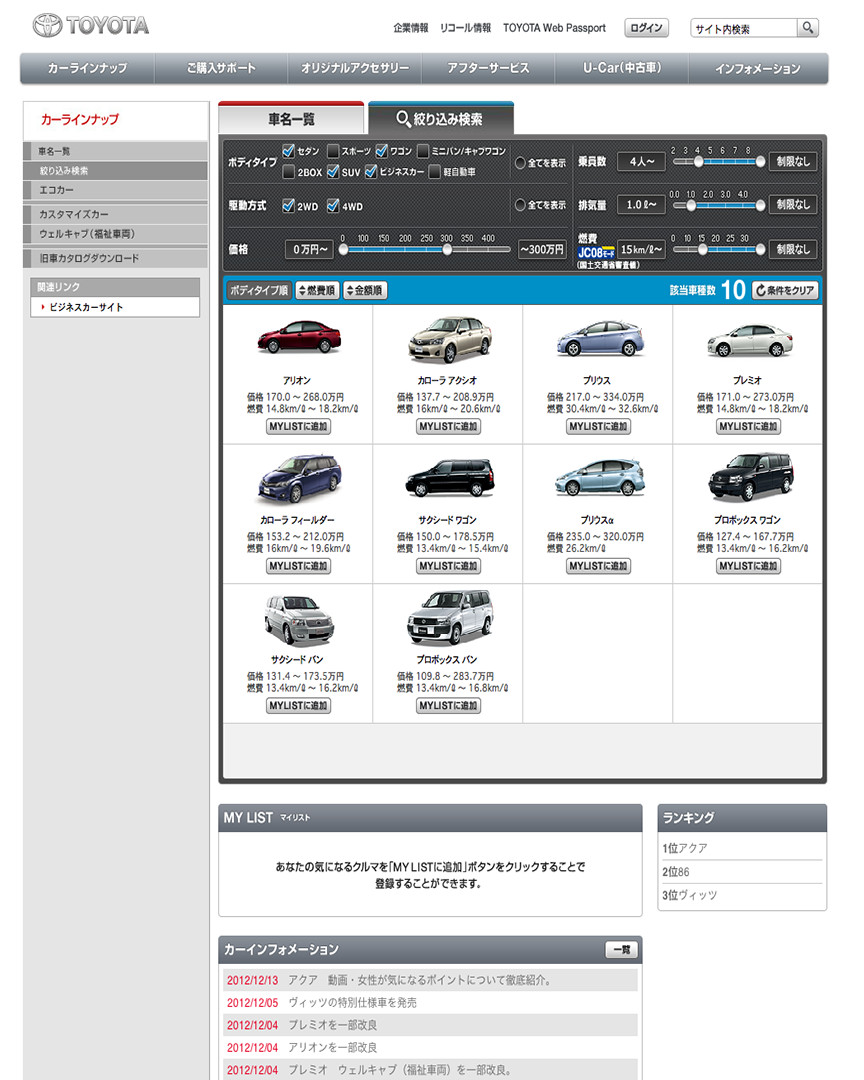This screenshot has height=1080, width=864.
Task: Uncheck the 2WD drive checkbox
Action: click(x=289, y=205)
